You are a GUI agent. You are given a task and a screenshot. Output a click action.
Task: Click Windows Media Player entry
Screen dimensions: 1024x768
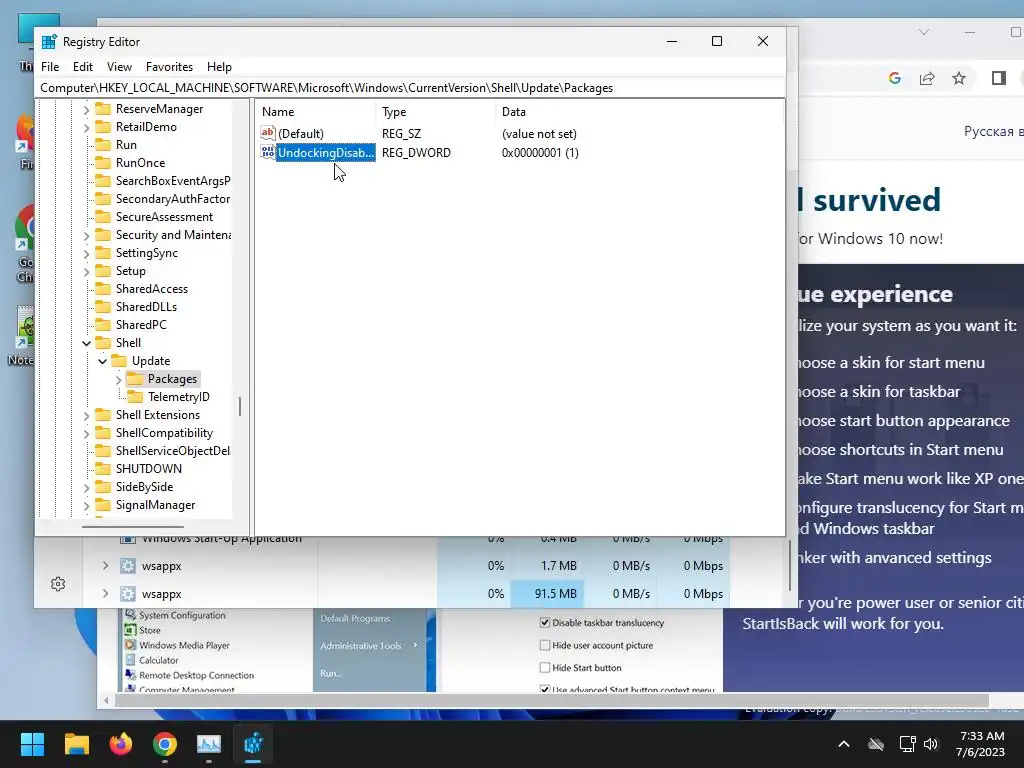coord(184,645)
